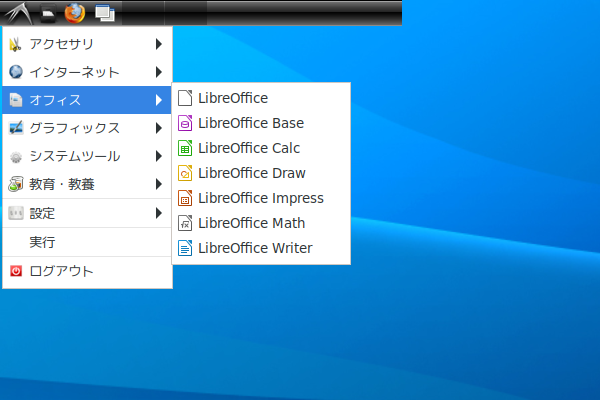Choose 実行 to run a command
The image size is (600, 400).
(x=87, y=242)
